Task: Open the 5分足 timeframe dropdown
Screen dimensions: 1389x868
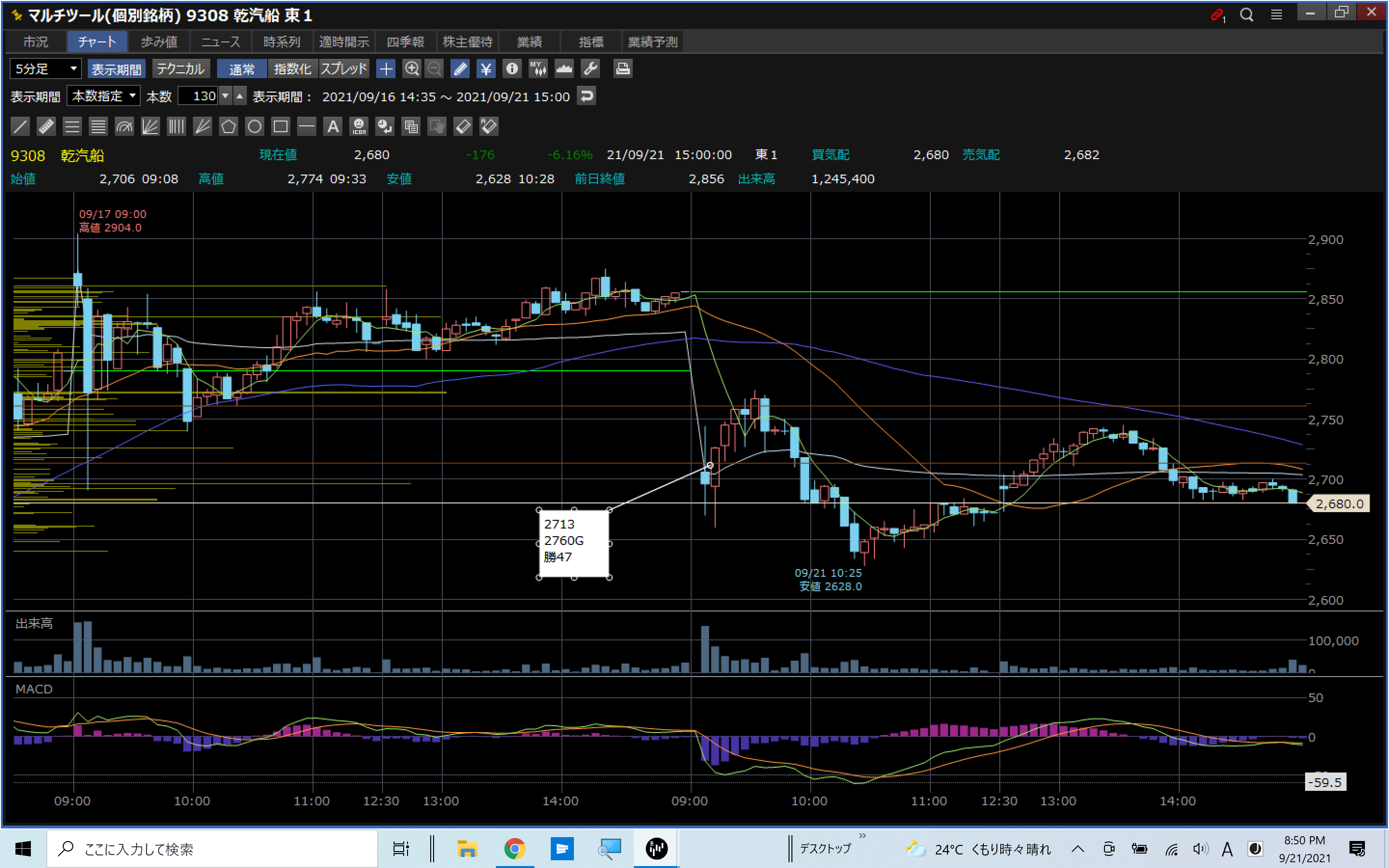Action: [46, 69]
